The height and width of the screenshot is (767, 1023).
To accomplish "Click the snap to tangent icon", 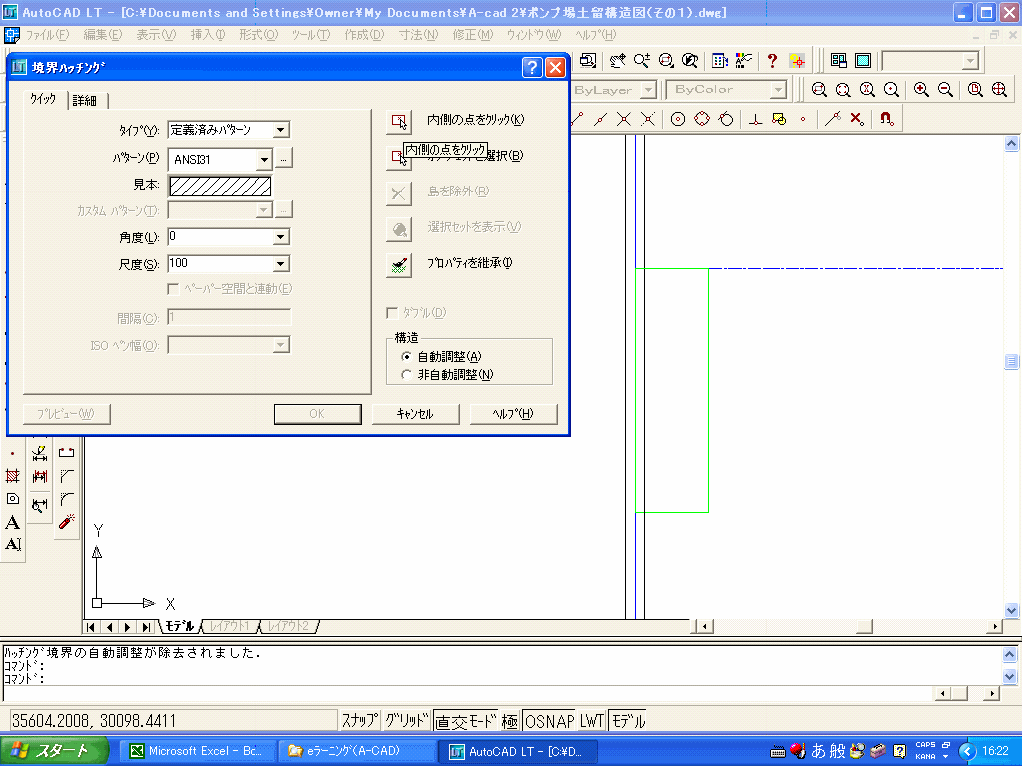I will coord(726,119).
